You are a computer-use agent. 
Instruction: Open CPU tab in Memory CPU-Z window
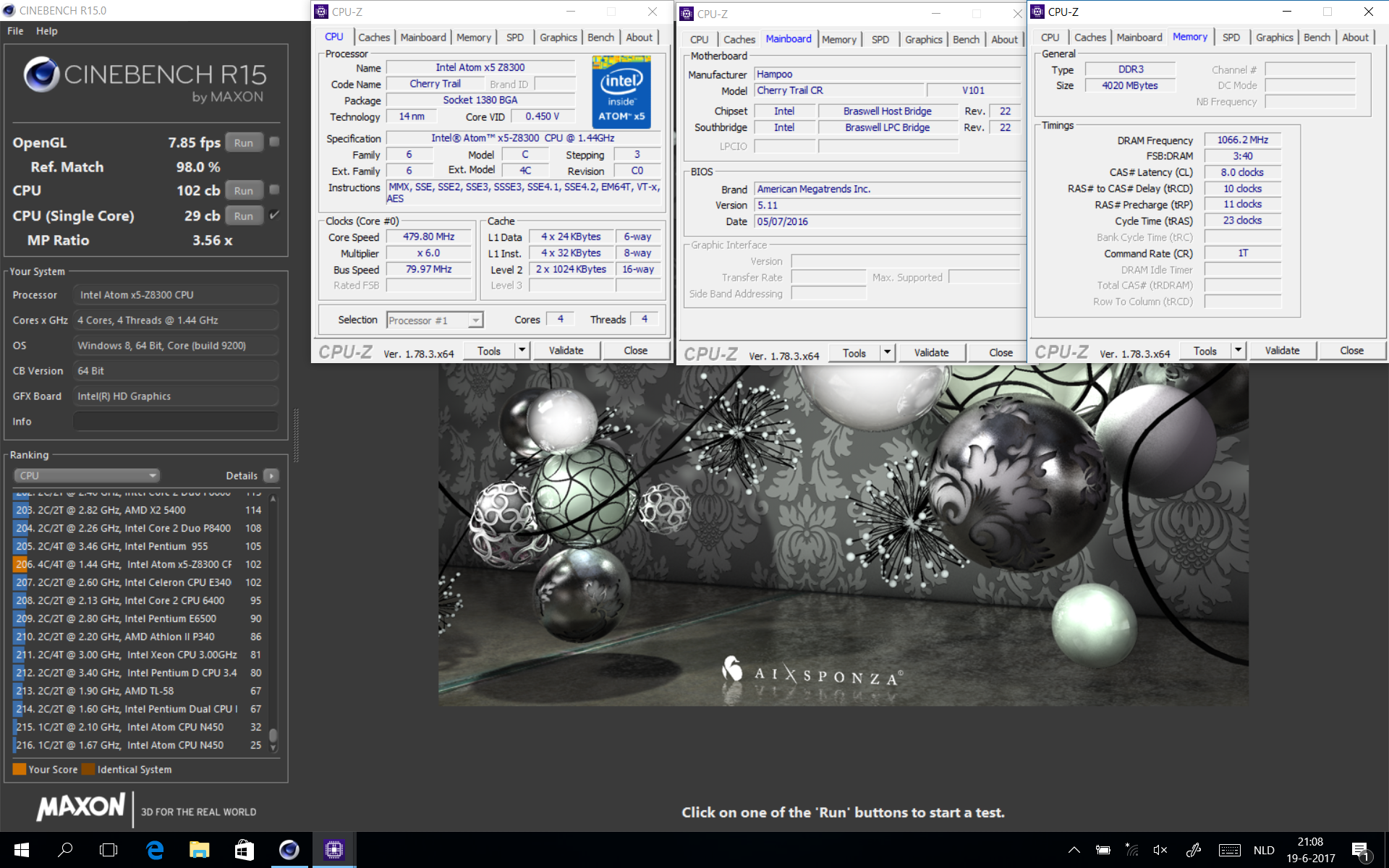click(x=1050, y=38)
